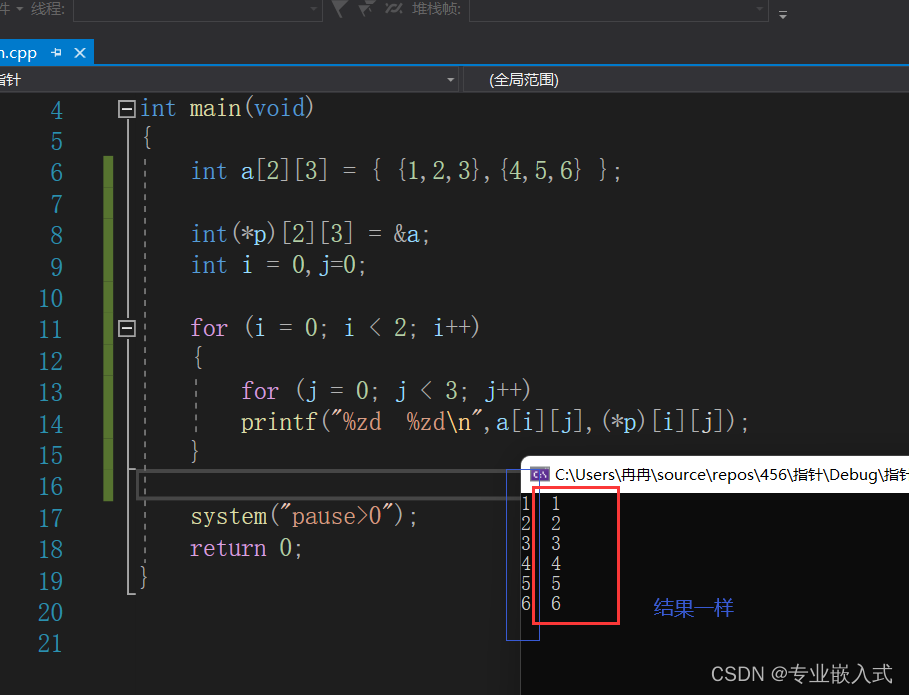Screen dimensions: 909x695
Task: Click the console window title path
Action: [732, 475]
